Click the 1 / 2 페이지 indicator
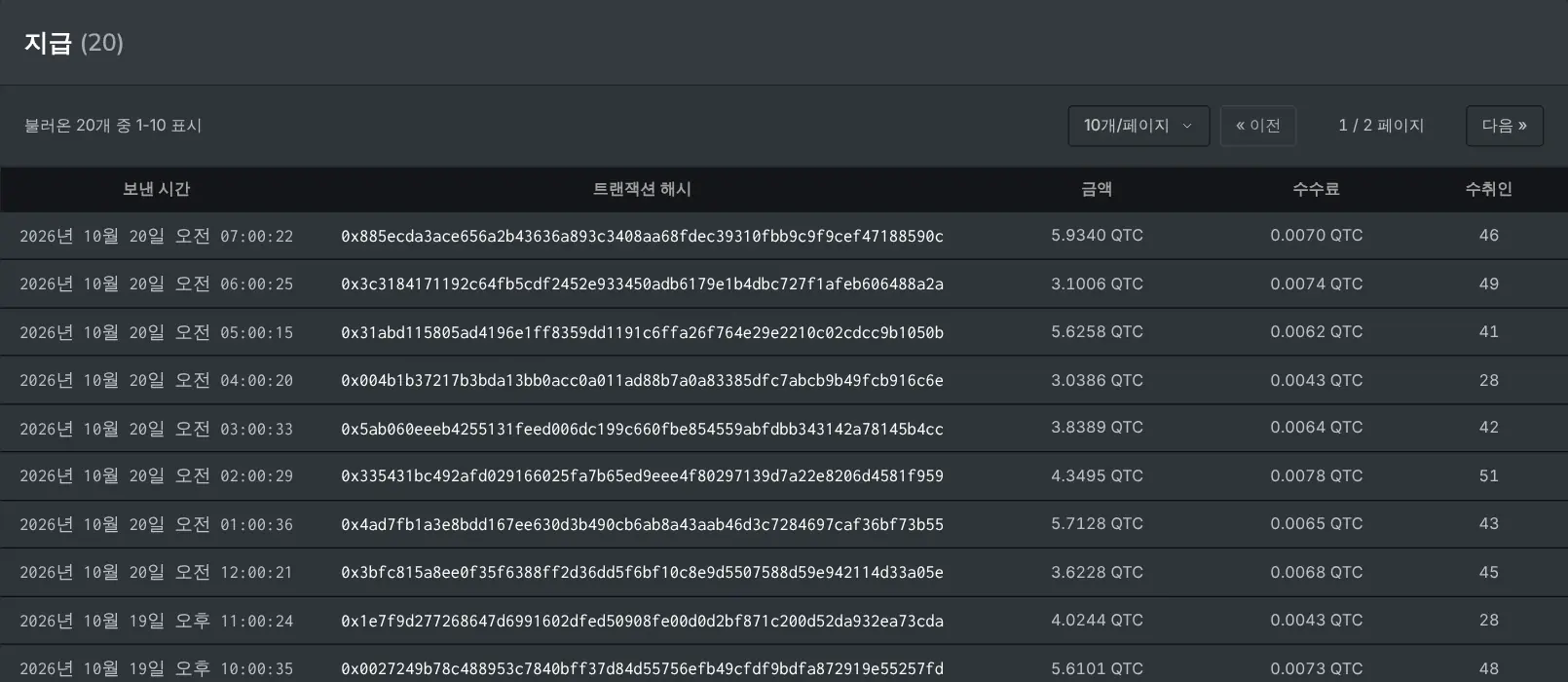 pos(1381,126)
